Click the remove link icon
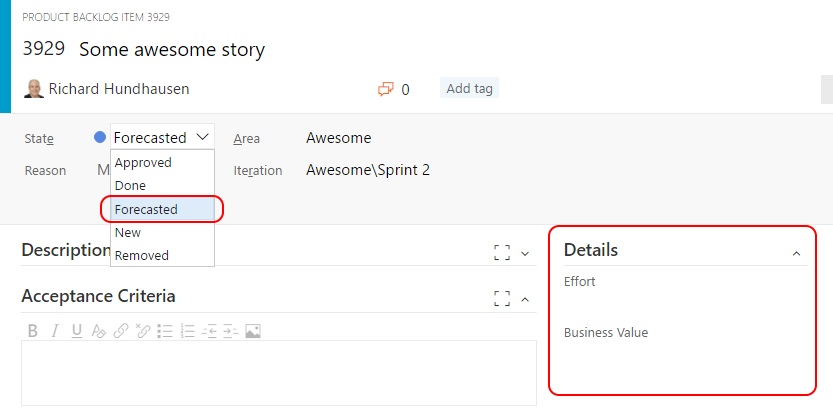This screenshot has height=410, width=833. 143,330
